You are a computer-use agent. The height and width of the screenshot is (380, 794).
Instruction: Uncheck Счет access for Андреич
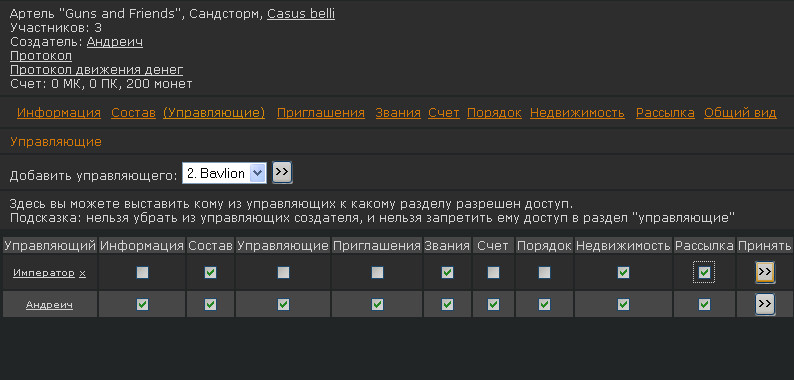tap(493, 305)
